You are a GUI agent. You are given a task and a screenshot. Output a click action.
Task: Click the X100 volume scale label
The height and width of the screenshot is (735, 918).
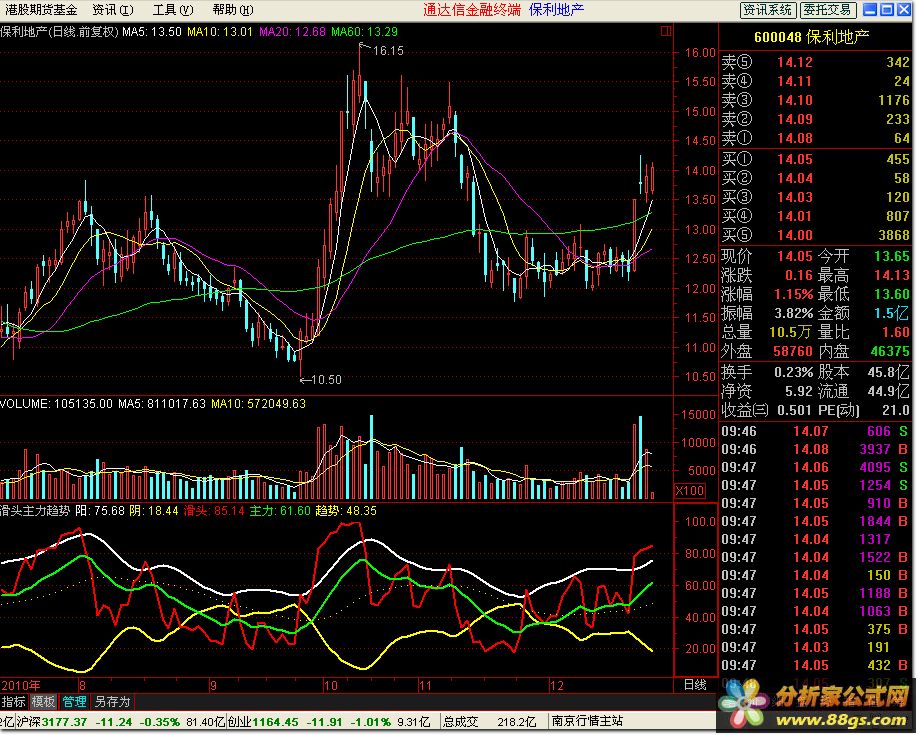point(689,491)
